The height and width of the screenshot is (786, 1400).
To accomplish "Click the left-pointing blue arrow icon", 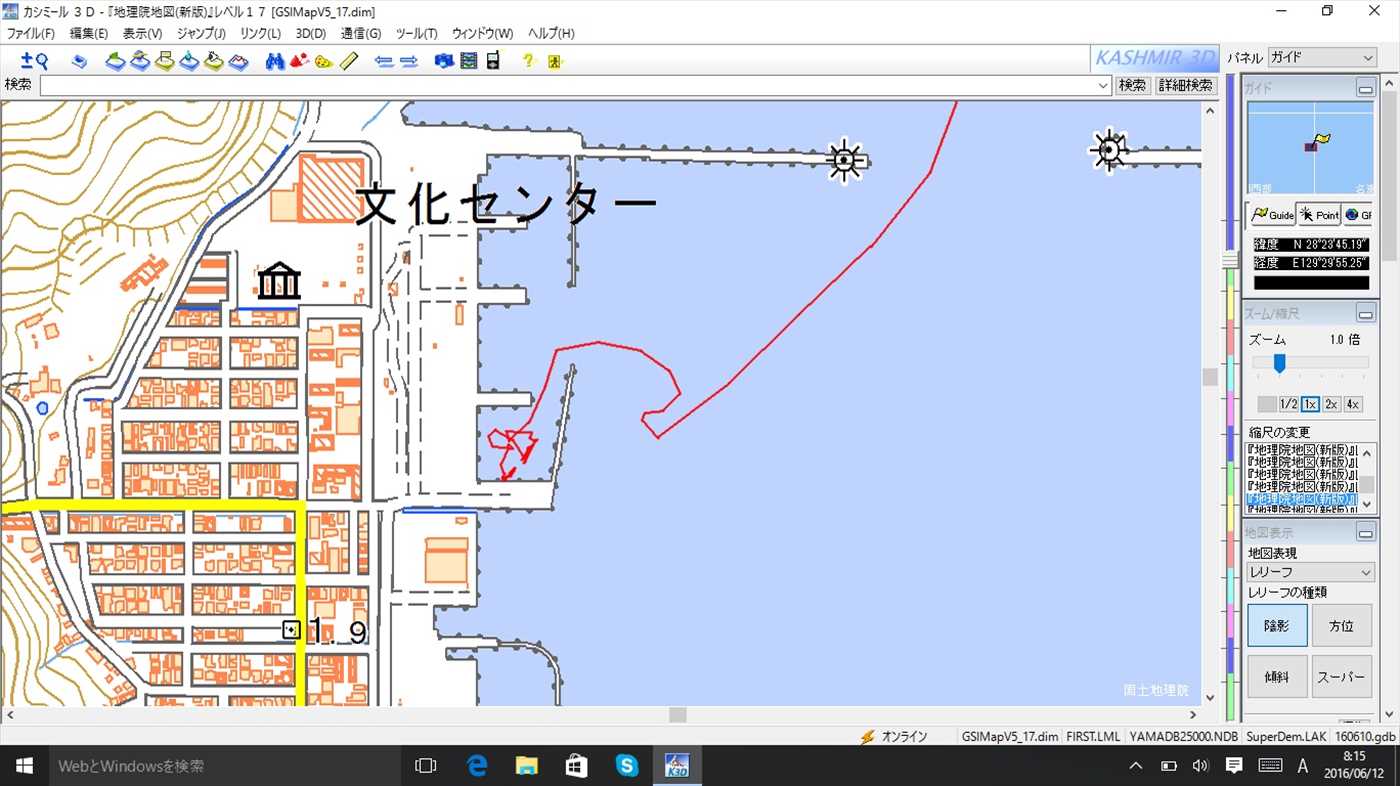I will point(384,61).
